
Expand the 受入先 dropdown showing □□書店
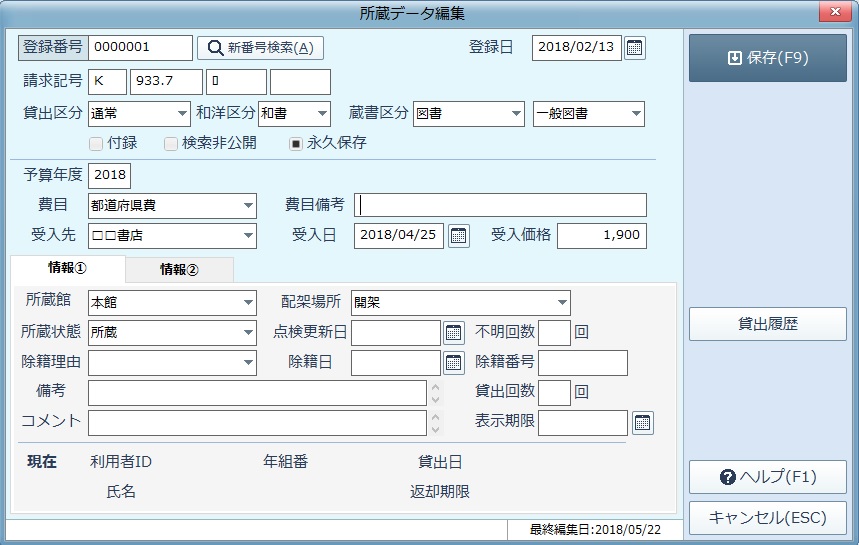point(172,236)
